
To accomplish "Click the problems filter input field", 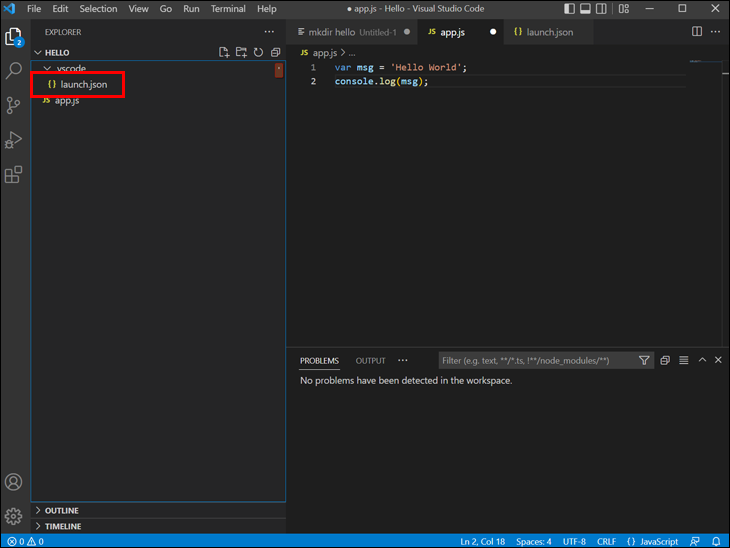I will click(535, 361).
